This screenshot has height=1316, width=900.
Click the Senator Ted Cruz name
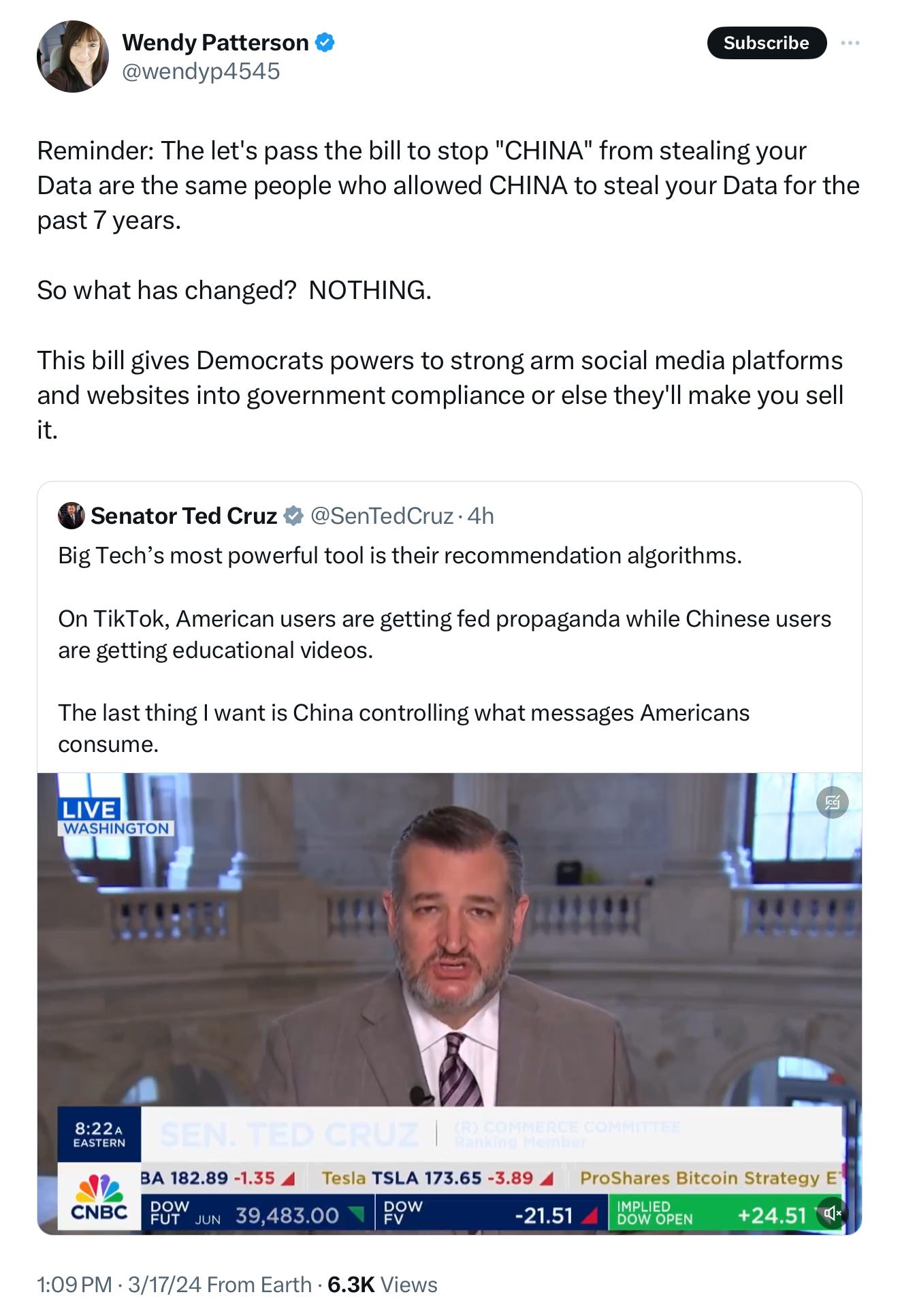[x=184, y=516]
